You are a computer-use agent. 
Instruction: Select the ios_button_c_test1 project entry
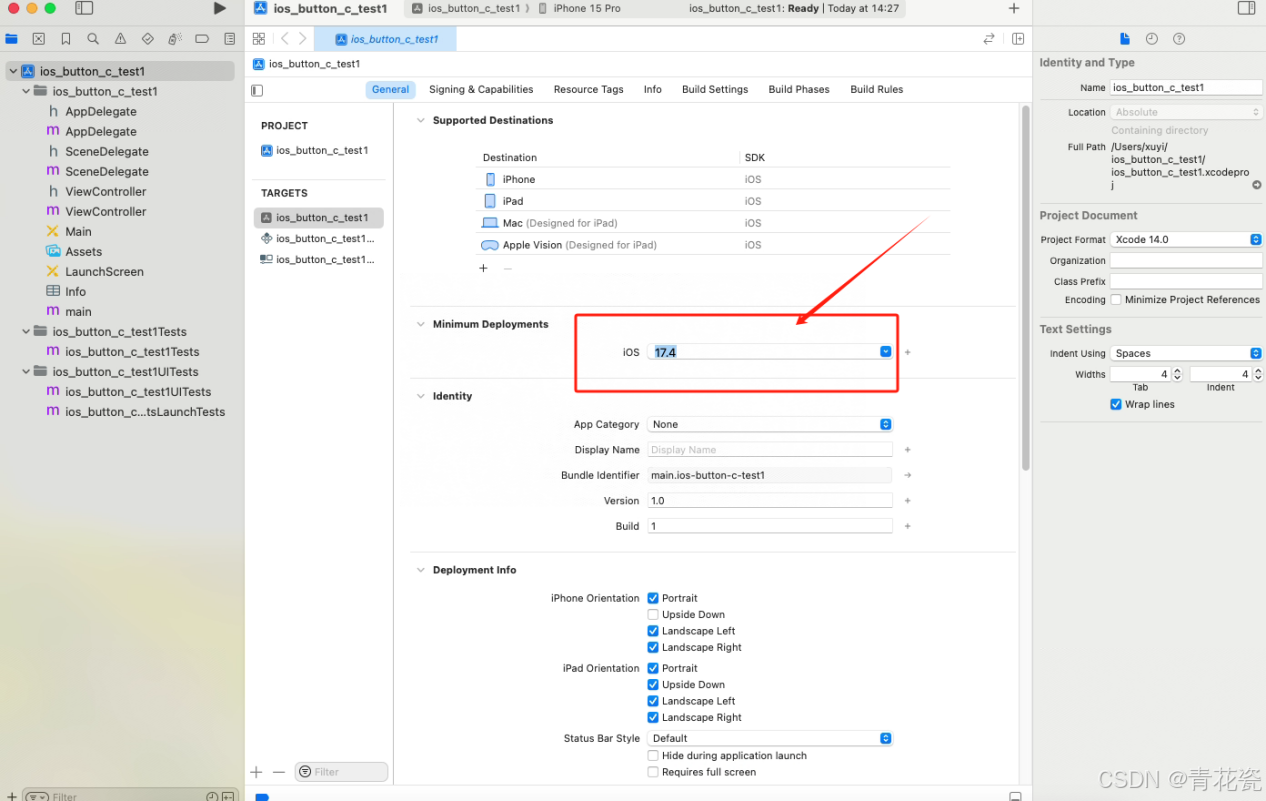pos(315,151)
